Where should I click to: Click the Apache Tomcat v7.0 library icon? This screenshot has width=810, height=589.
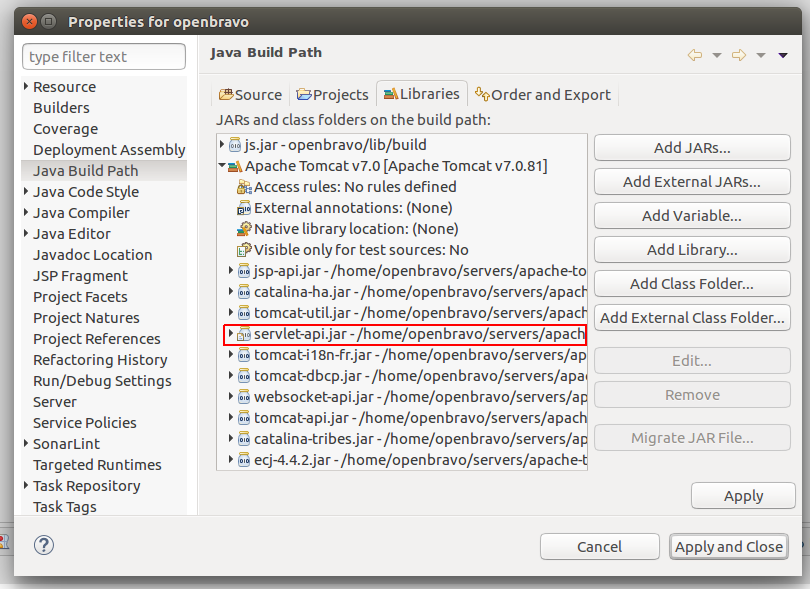point(234,166)
